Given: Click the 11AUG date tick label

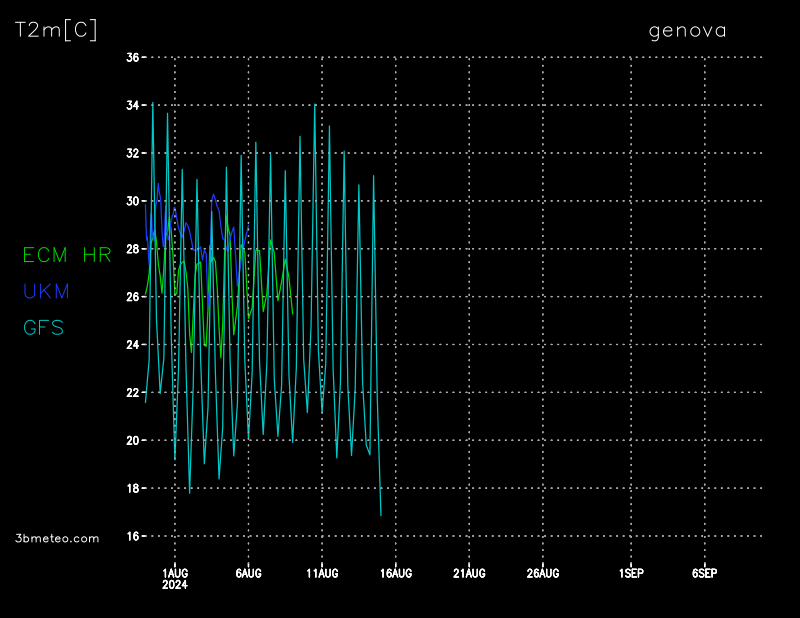Looking at the screenshot, I should (322, 573).
